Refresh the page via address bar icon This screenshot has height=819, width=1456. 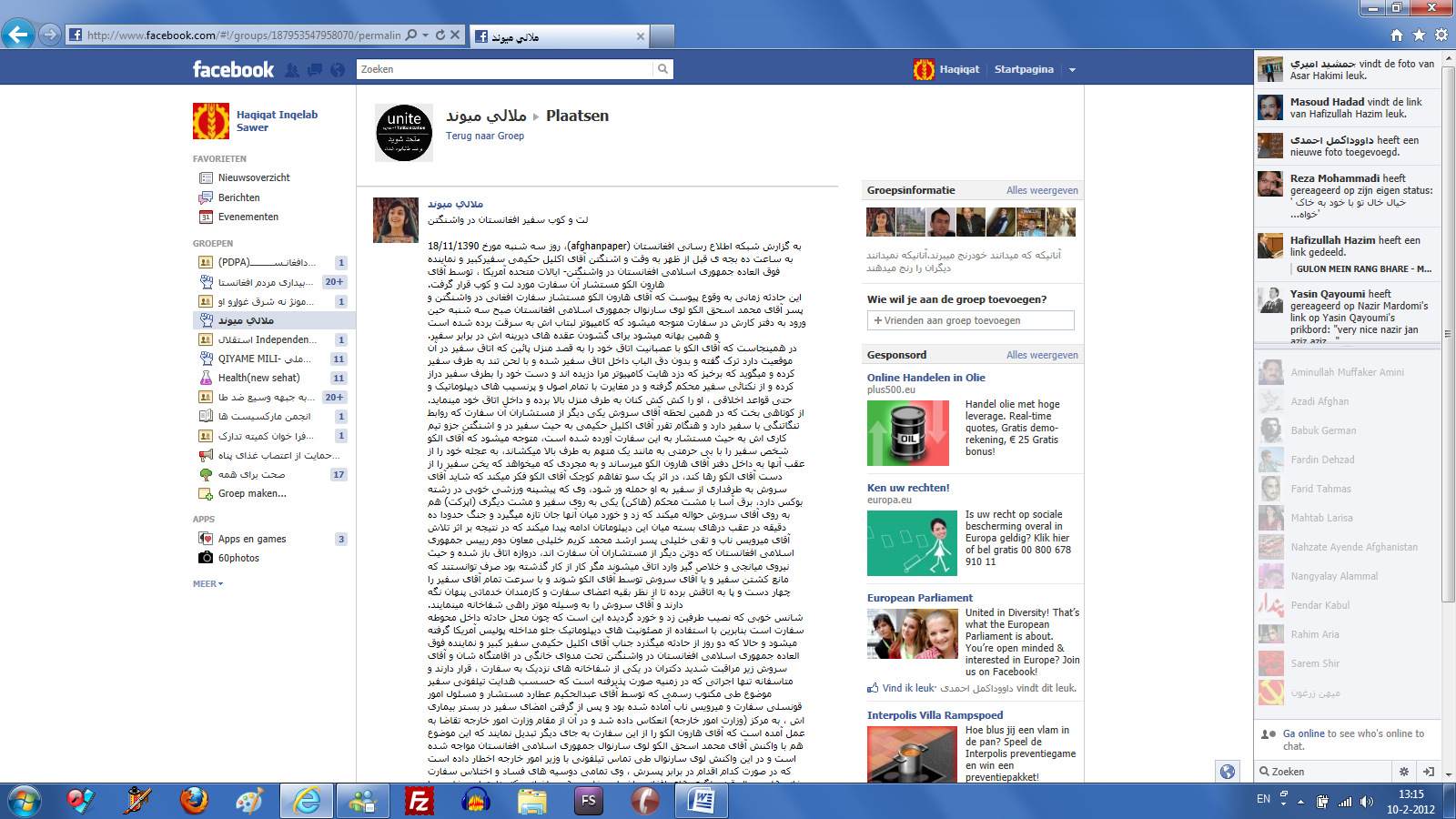coord(440,35)
